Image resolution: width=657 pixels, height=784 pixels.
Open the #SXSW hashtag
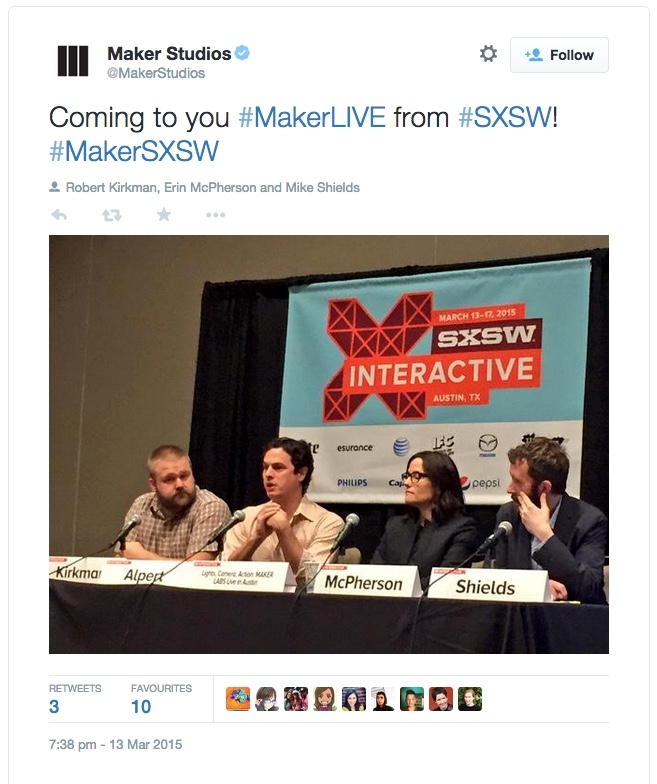click(505, 118)
